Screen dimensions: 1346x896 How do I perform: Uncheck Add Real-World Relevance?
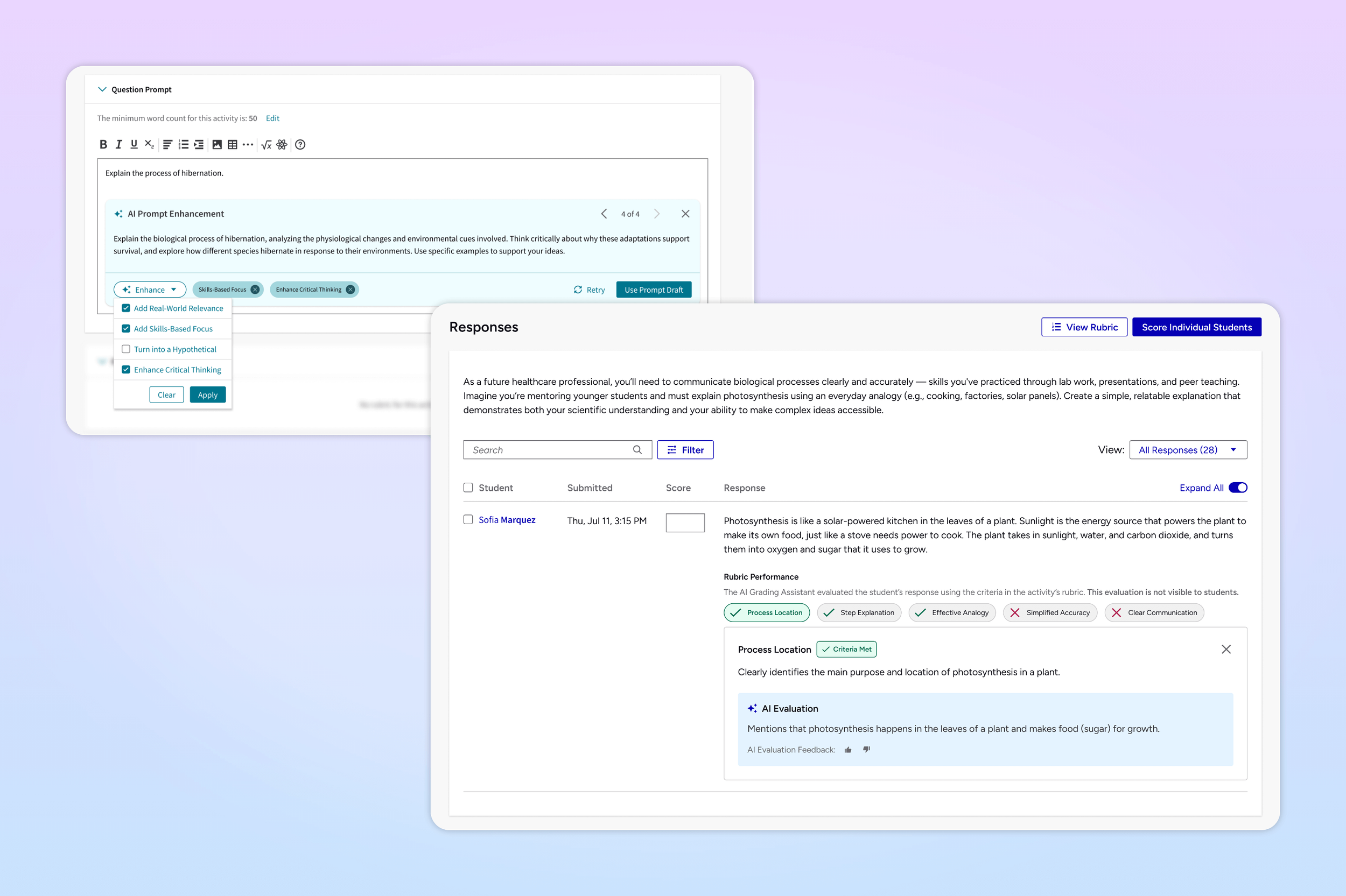pyautogui.click(x=127, y=308)
